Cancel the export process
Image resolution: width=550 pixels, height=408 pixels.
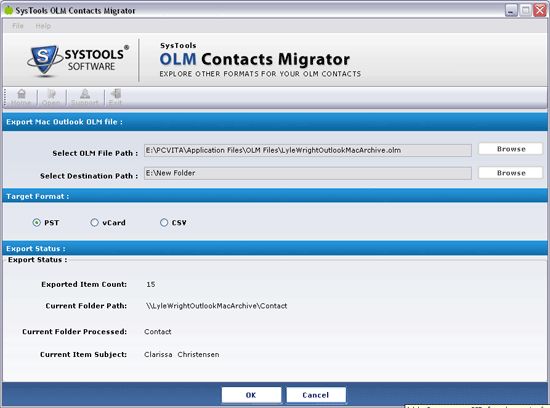click(316, 395)
